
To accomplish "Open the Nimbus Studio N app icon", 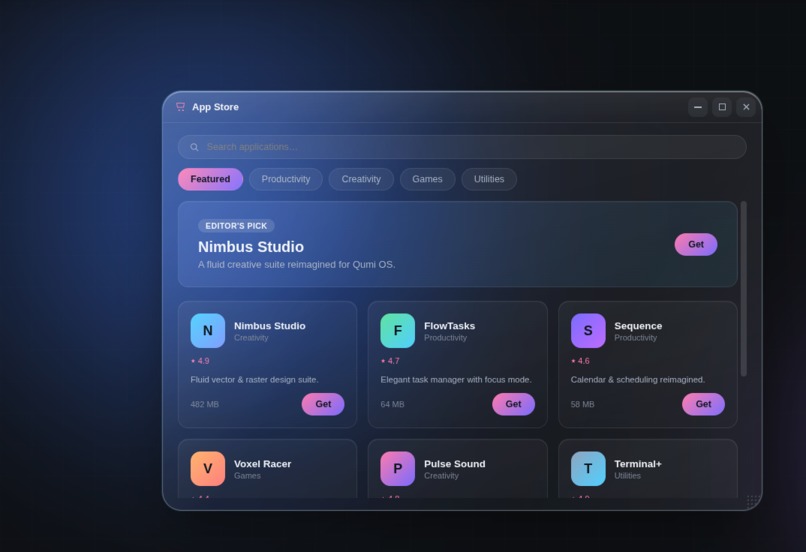I will pos(208,330).
